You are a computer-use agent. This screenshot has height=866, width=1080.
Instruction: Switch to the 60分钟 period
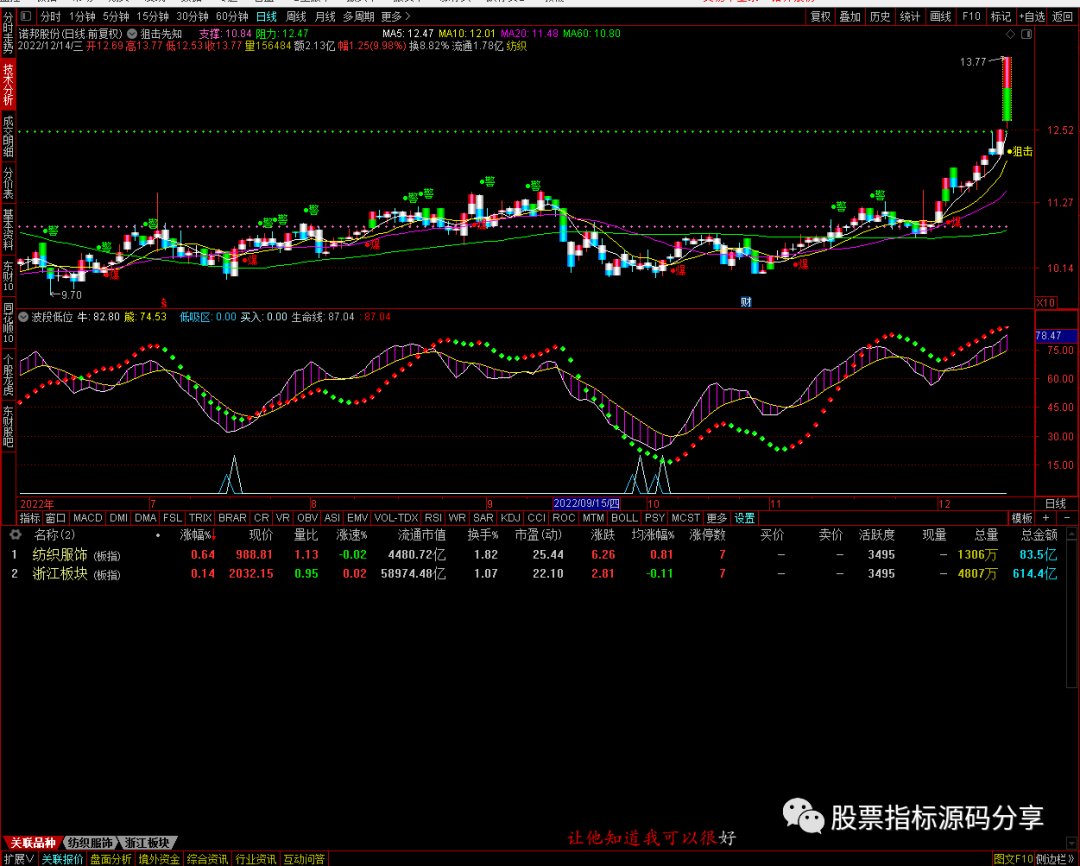[231, 16]
